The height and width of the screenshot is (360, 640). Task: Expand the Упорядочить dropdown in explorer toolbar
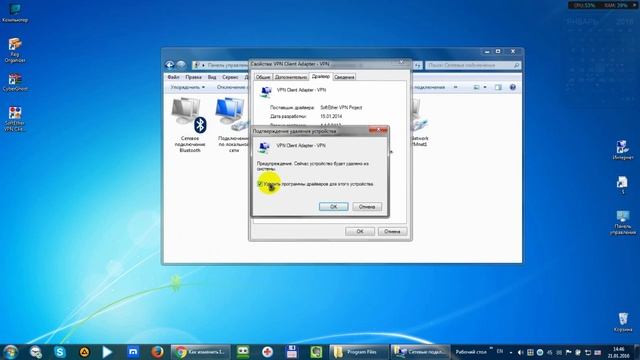pyautogui.click(x=187, y=87)
